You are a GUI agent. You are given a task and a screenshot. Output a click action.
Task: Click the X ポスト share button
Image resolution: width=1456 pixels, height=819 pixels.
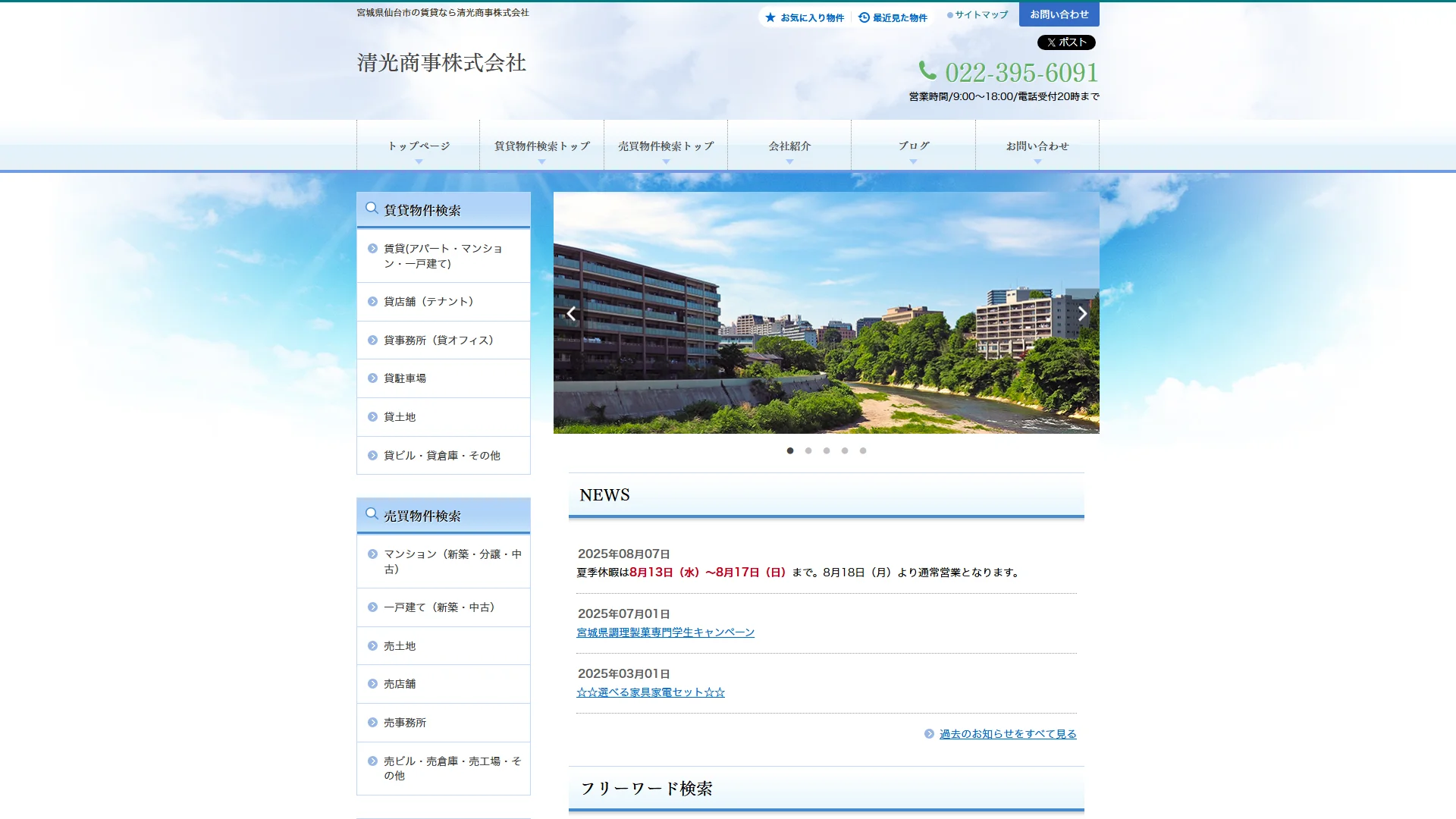click(x=1066, y=42)
